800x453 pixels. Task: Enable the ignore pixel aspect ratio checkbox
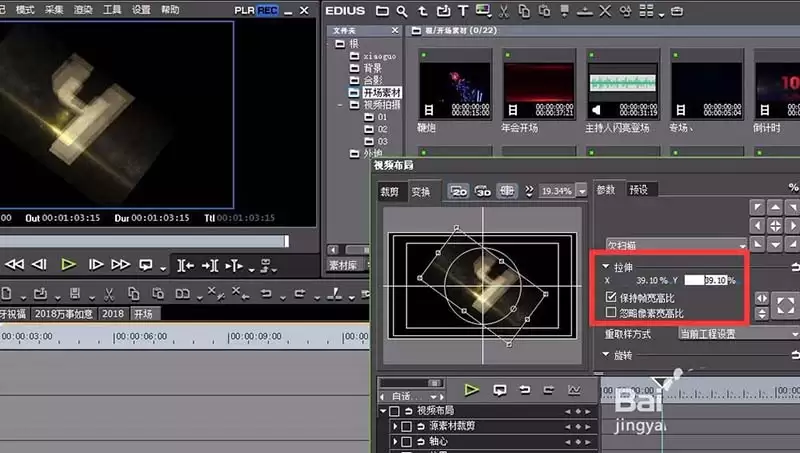tap(611, 312)
